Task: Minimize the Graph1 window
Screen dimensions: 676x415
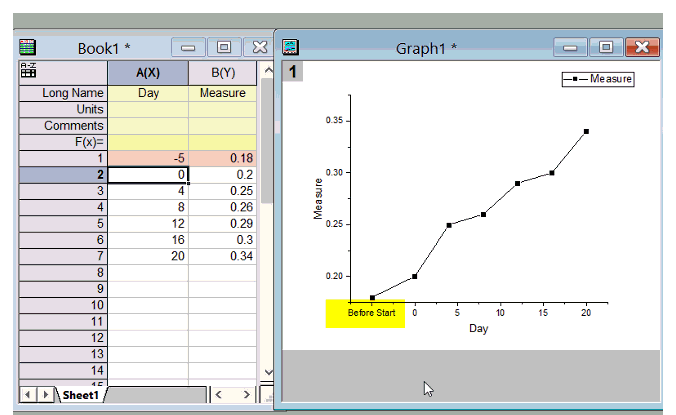Action: click(x=570, y=47)
